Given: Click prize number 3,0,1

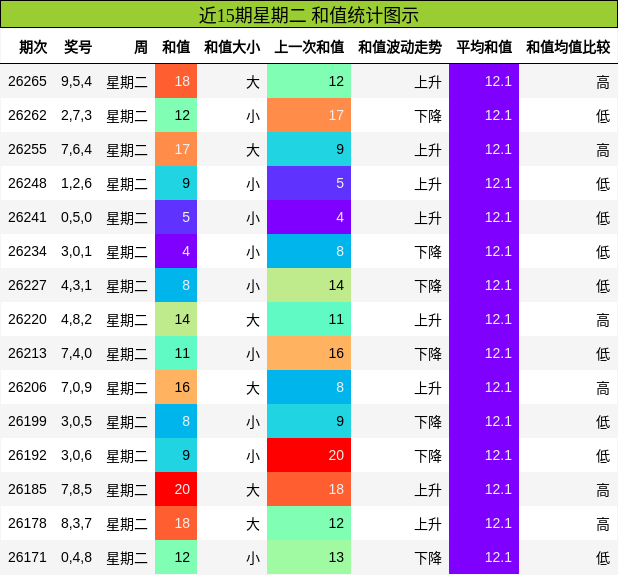Looking at the screenshot, I should (x=76, y=251).
